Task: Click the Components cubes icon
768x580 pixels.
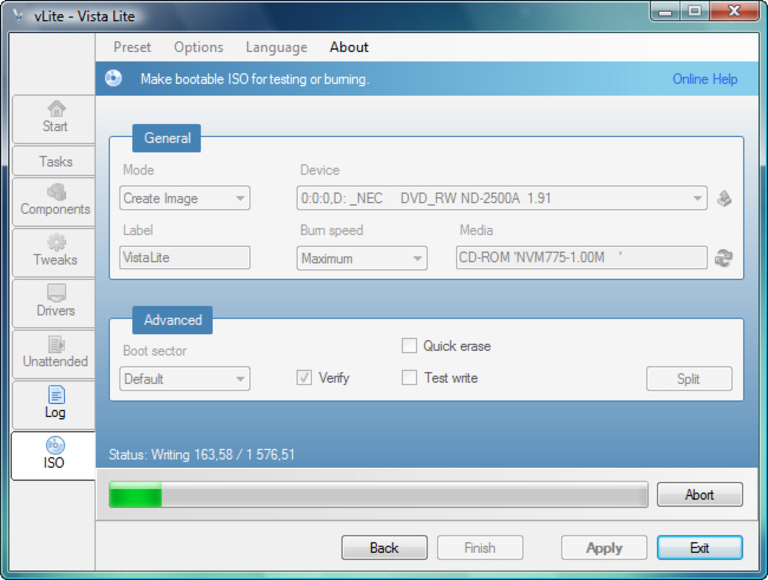Action: click(x=56, y=192)
